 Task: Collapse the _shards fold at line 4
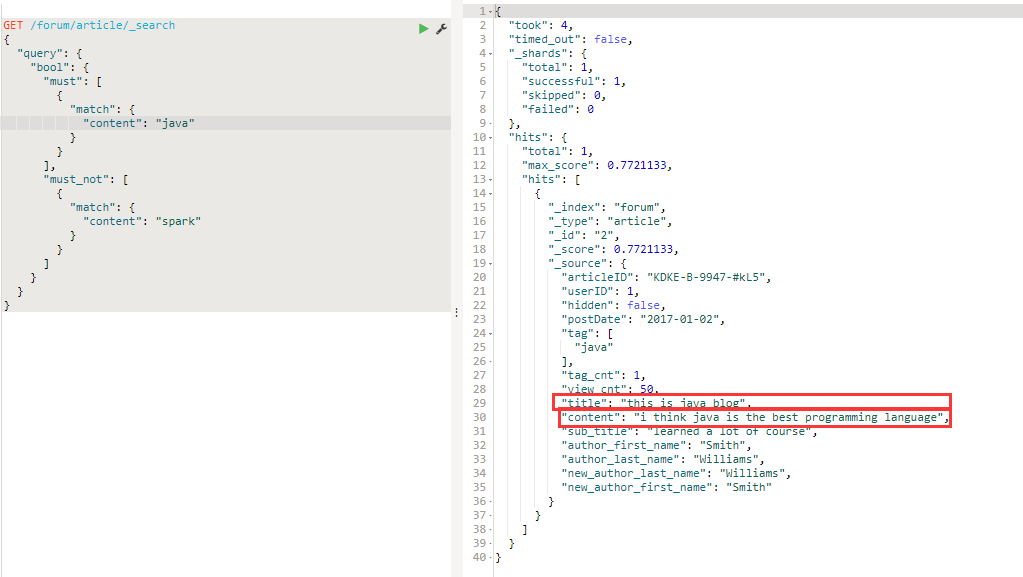point(491,54)
